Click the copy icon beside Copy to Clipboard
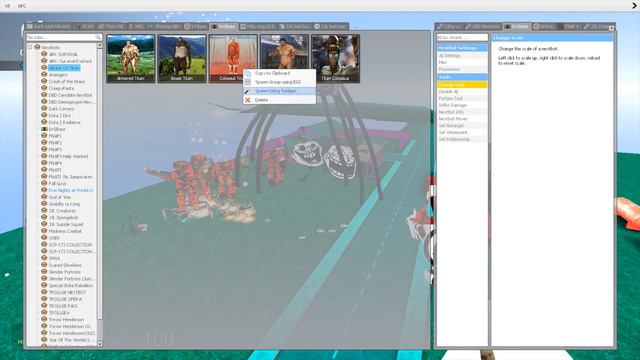The height and width of the screenshot is (360, 640). (x=248, y=73)
